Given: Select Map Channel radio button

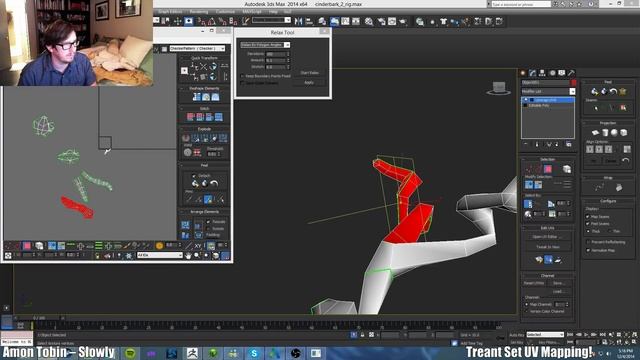Looking at the screenshot, I should [x=527, y=304].
